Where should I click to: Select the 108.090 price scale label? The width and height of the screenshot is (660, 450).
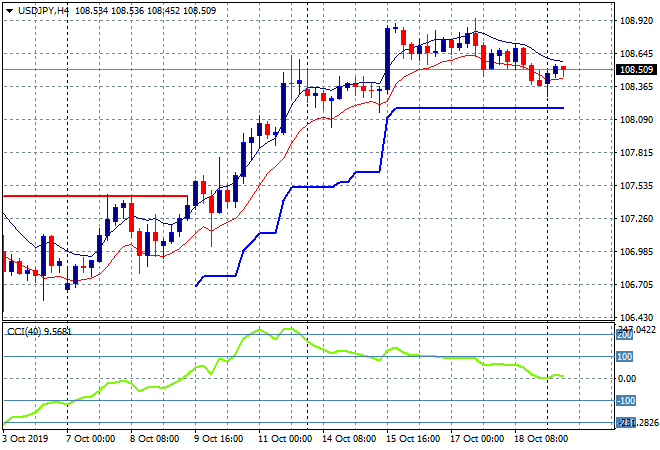[x=636, y=120]
